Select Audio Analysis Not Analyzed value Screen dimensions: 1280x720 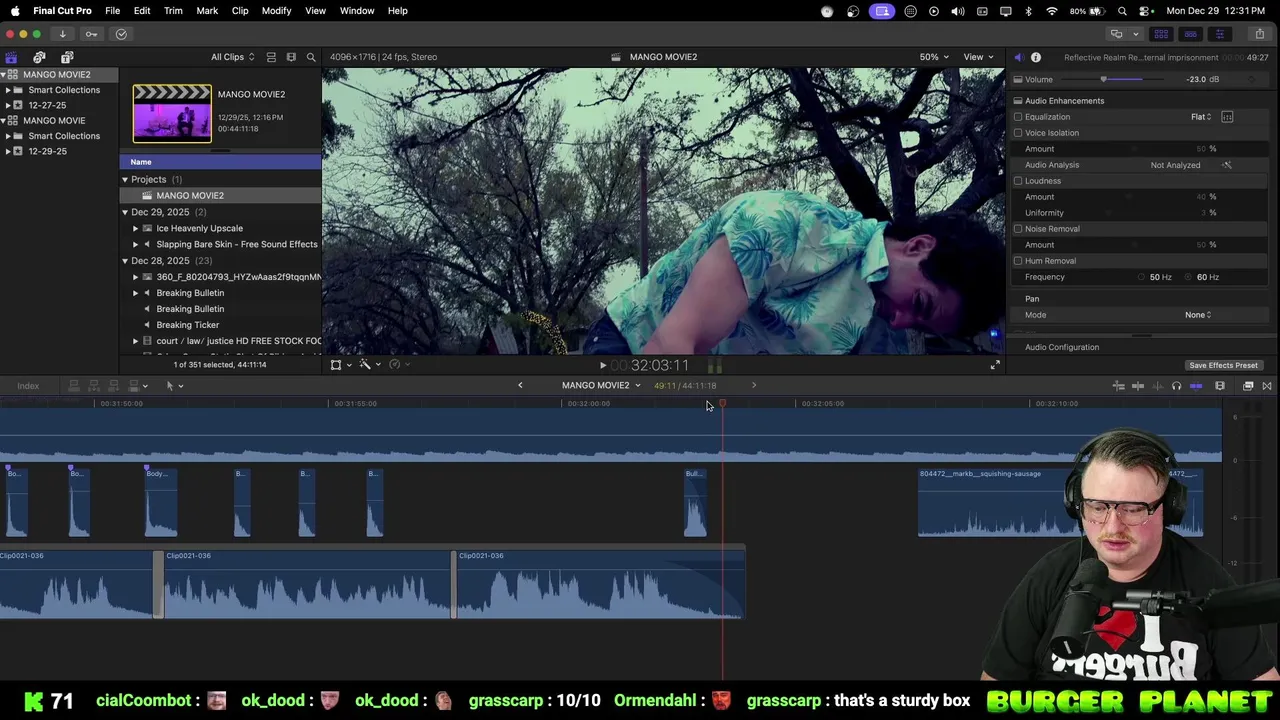[1175, 165]
